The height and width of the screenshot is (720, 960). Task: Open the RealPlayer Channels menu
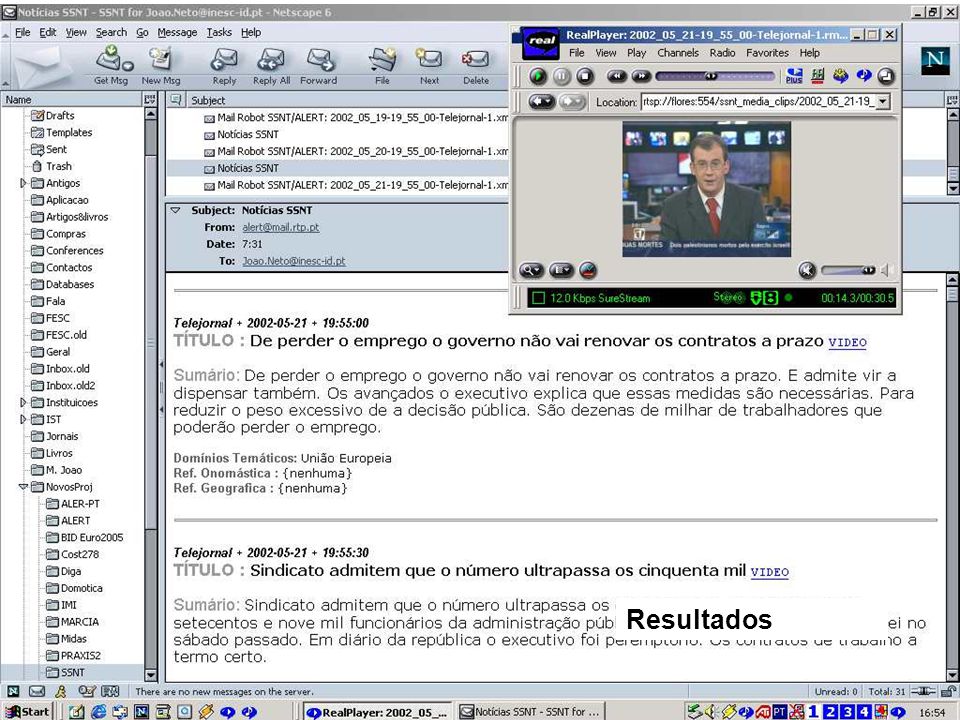[678, 53]
